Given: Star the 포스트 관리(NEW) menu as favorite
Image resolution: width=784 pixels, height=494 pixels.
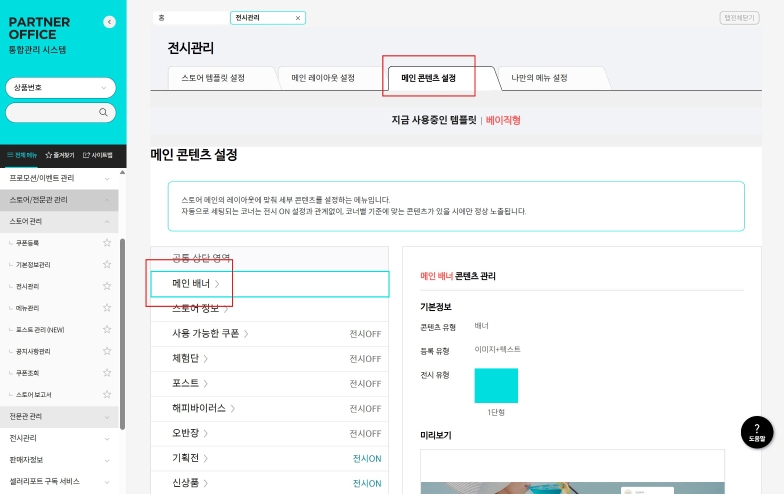Looking at the screenshot, I should [x=107, y=329].
